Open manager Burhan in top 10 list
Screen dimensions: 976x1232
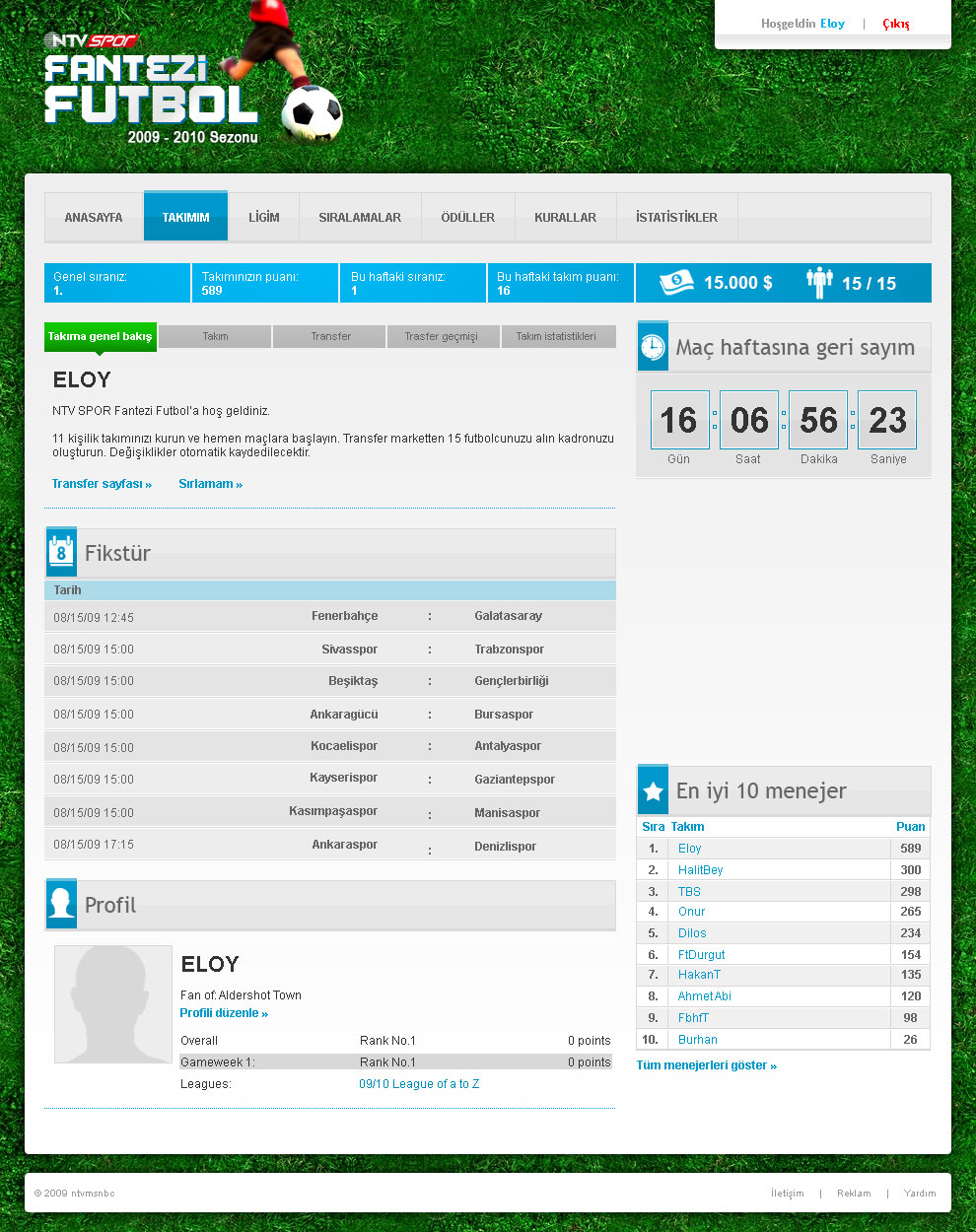(697, 1040)
